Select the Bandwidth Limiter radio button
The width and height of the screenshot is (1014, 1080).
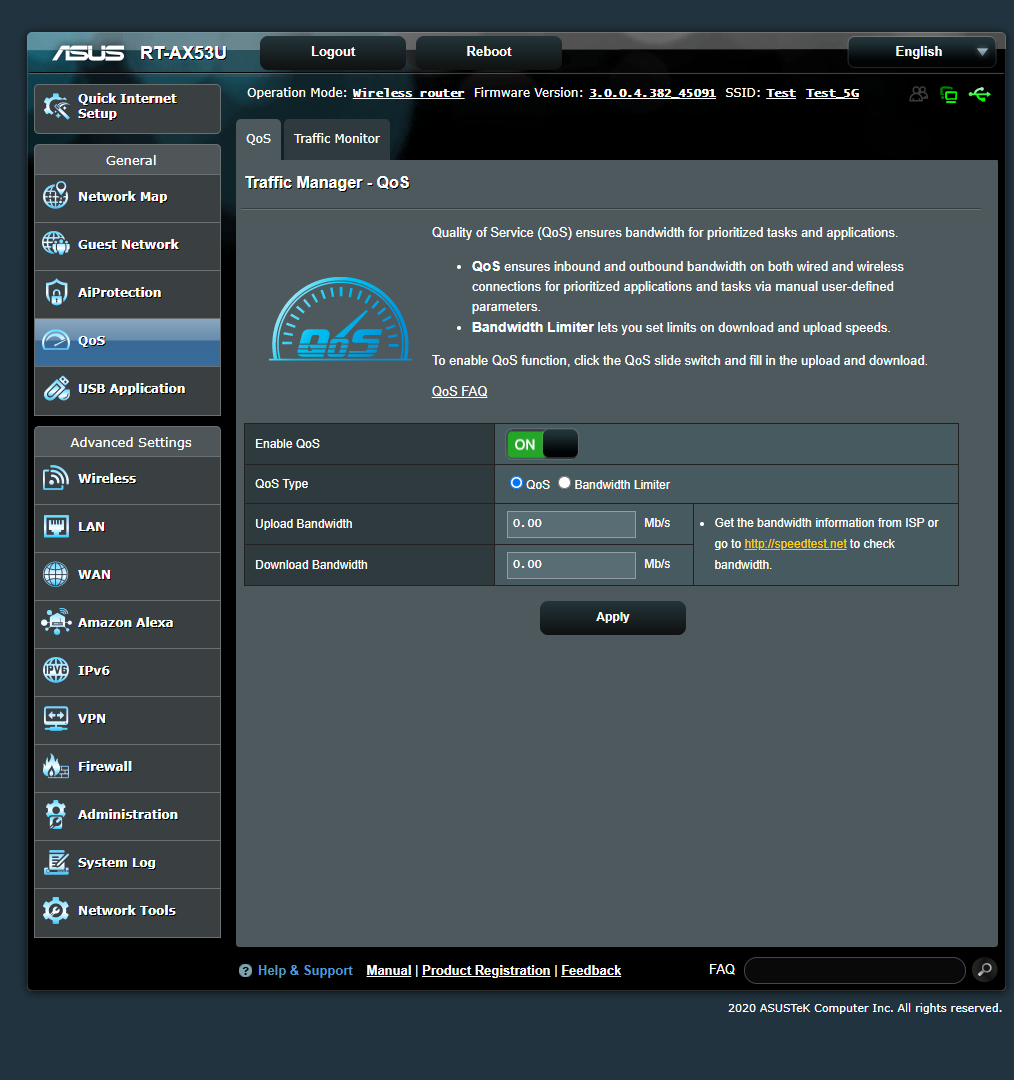click(564, 483)
